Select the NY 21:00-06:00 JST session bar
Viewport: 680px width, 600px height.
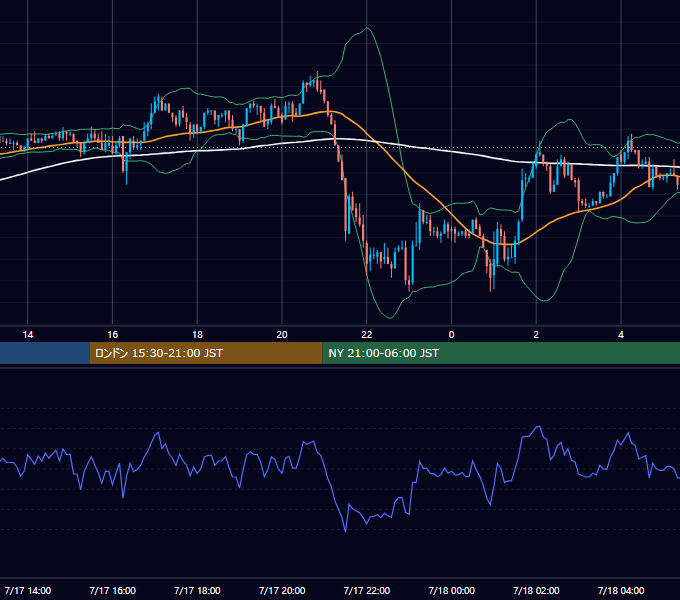tap(501, 353)
